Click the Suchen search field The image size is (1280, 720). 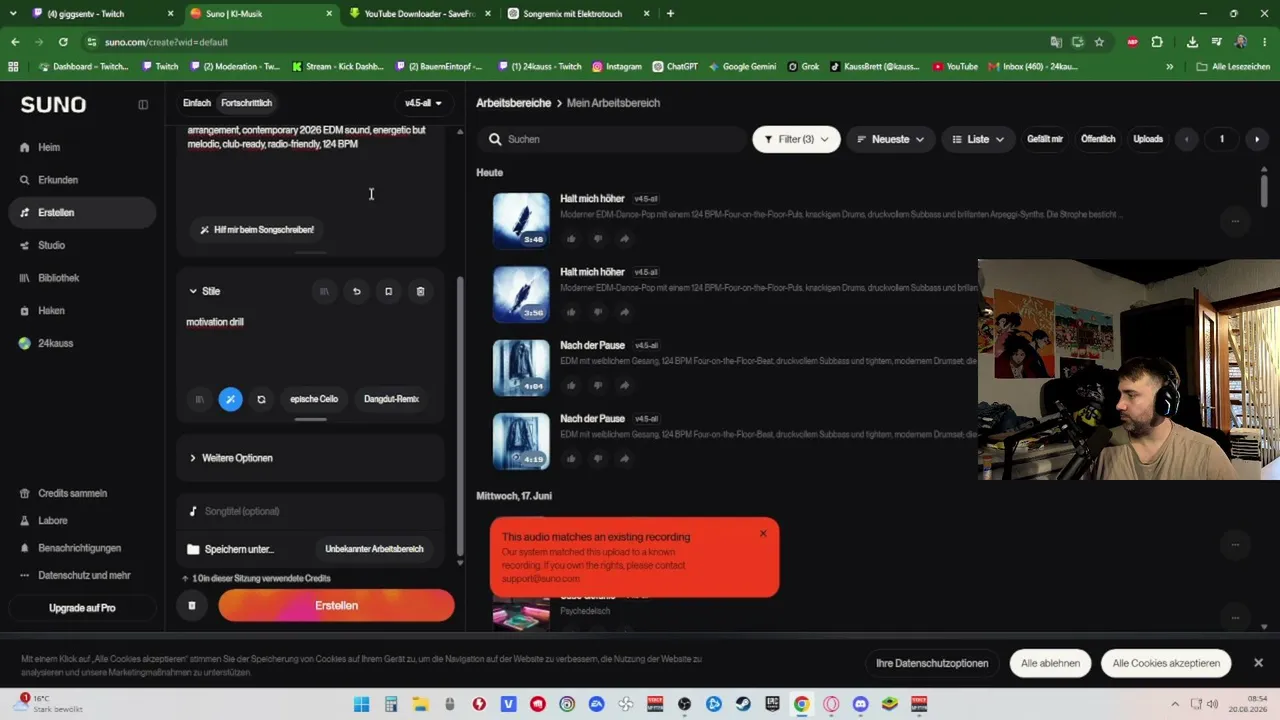611,139
